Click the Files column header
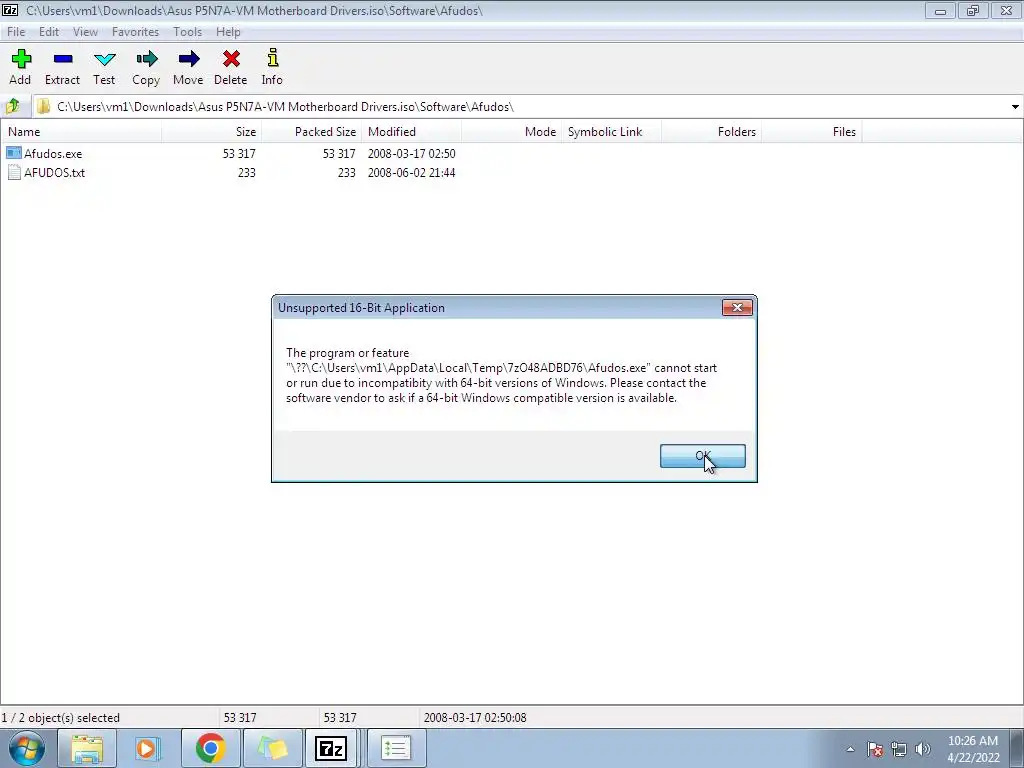 point(811,131)
